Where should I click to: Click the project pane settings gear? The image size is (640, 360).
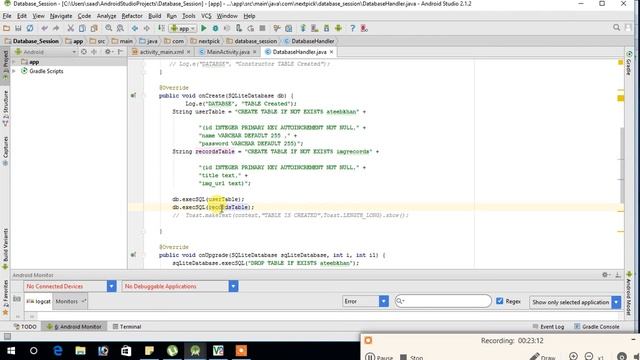pyautogui.click(x=108, y=52)
